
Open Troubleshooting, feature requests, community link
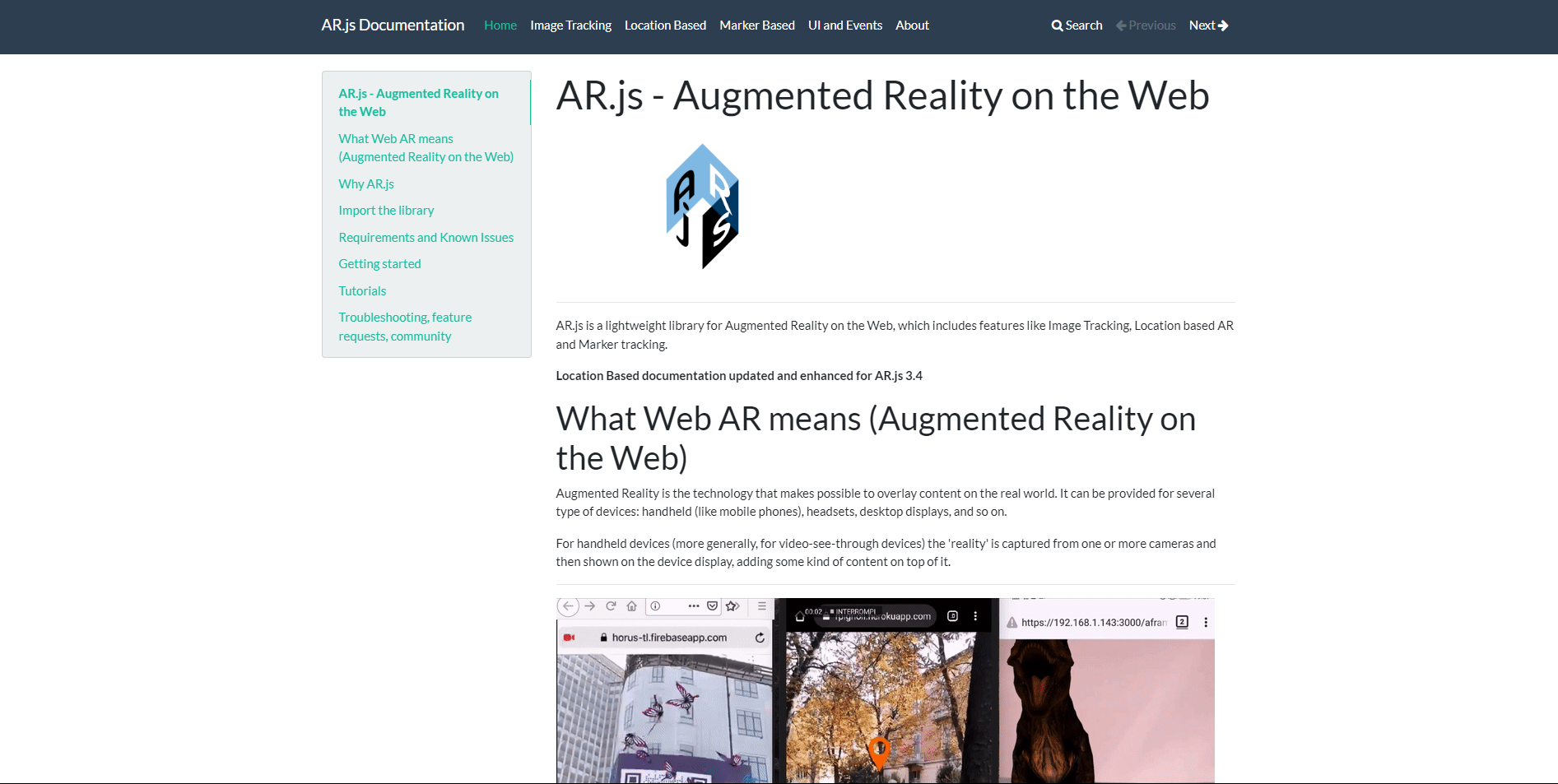(x=405, y=327)
